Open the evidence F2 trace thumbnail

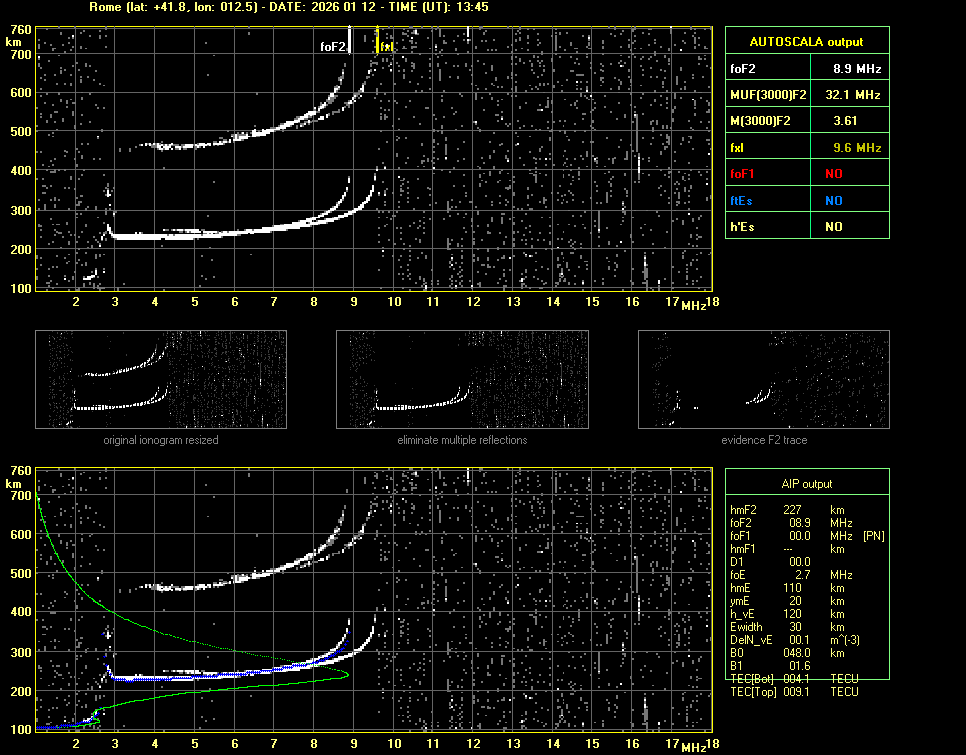[x=764, y=380]
